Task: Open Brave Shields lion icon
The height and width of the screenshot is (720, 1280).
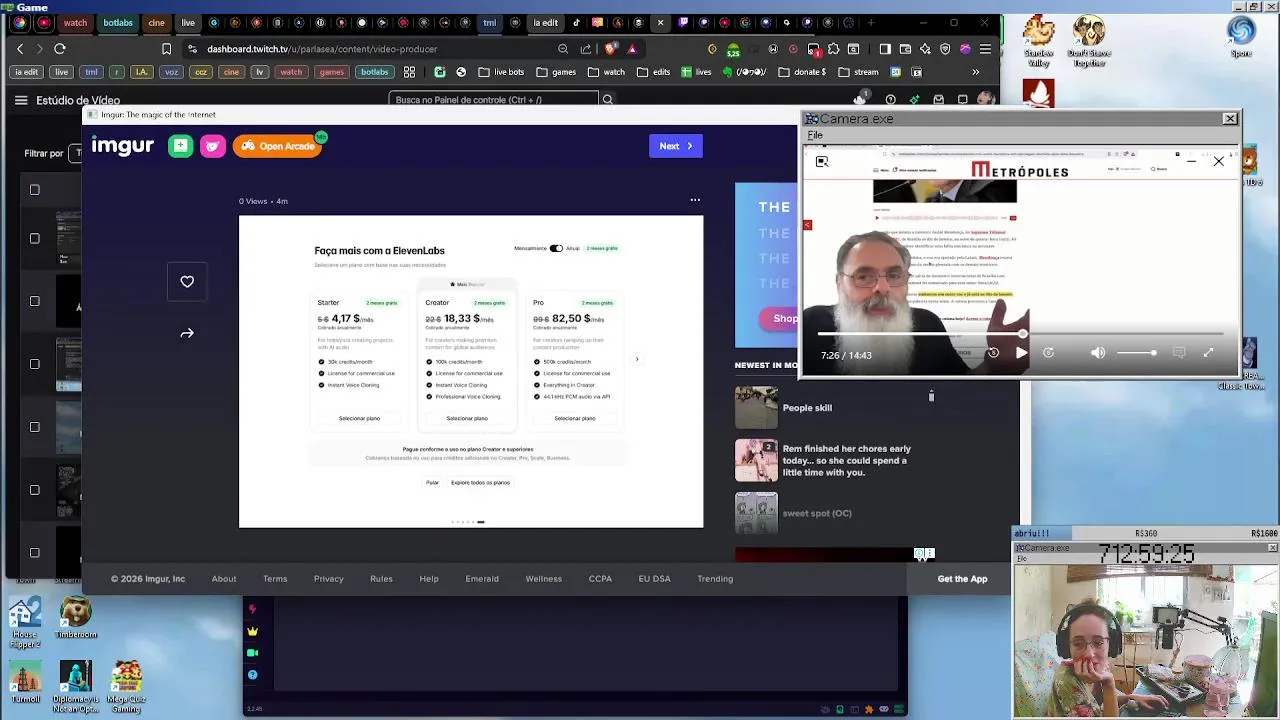Action: pyautogui.click(x=611, y=49)
